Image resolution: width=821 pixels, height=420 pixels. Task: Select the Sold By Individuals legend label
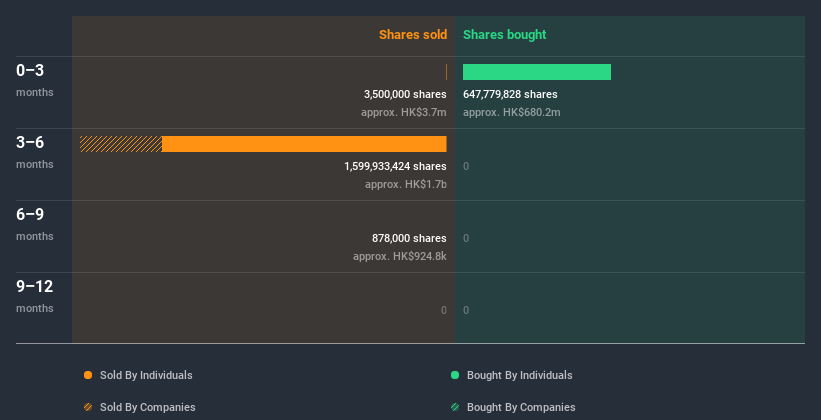pos(146,375)
